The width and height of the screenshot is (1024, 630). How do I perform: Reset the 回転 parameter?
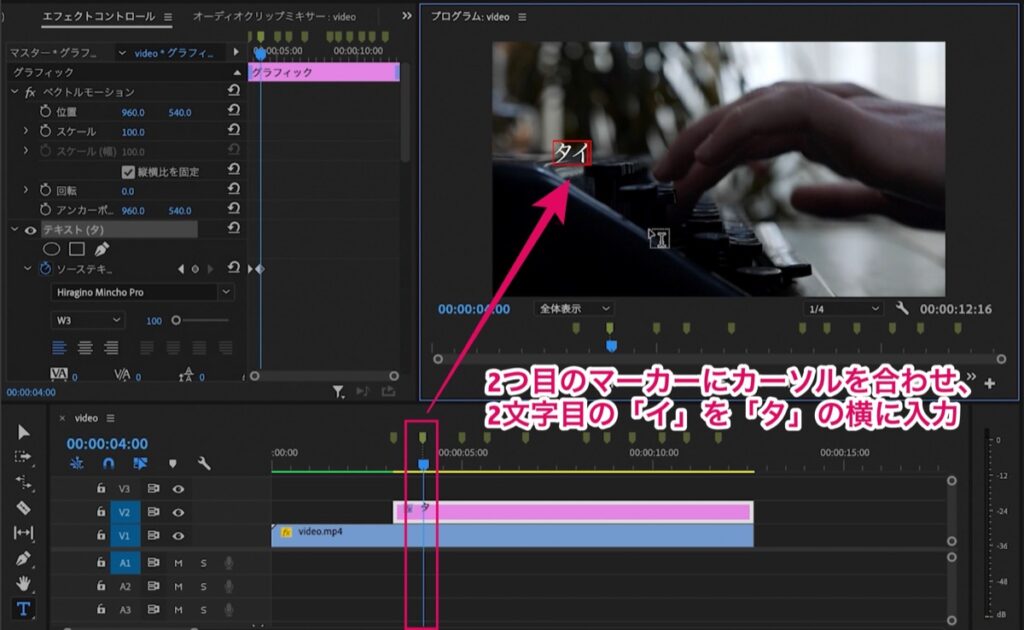(x=233, y=189)
